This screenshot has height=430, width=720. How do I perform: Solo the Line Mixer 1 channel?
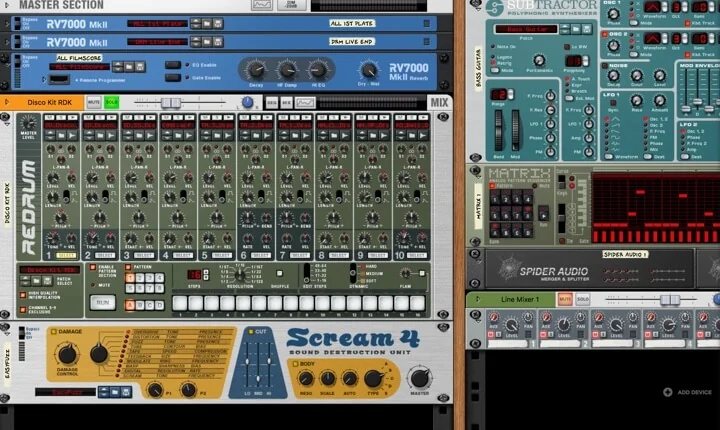[582, 300]
